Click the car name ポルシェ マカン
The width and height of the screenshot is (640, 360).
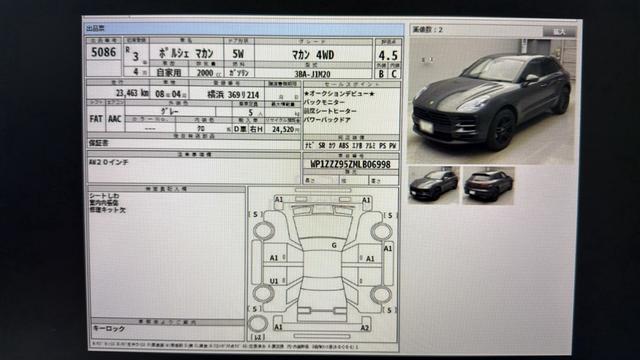click(x=186, y=53)
